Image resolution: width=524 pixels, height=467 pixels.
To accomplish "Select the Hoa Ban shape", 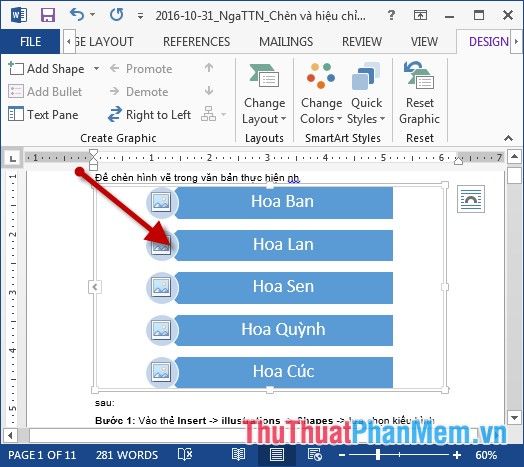I will click(x=283, y=203).
